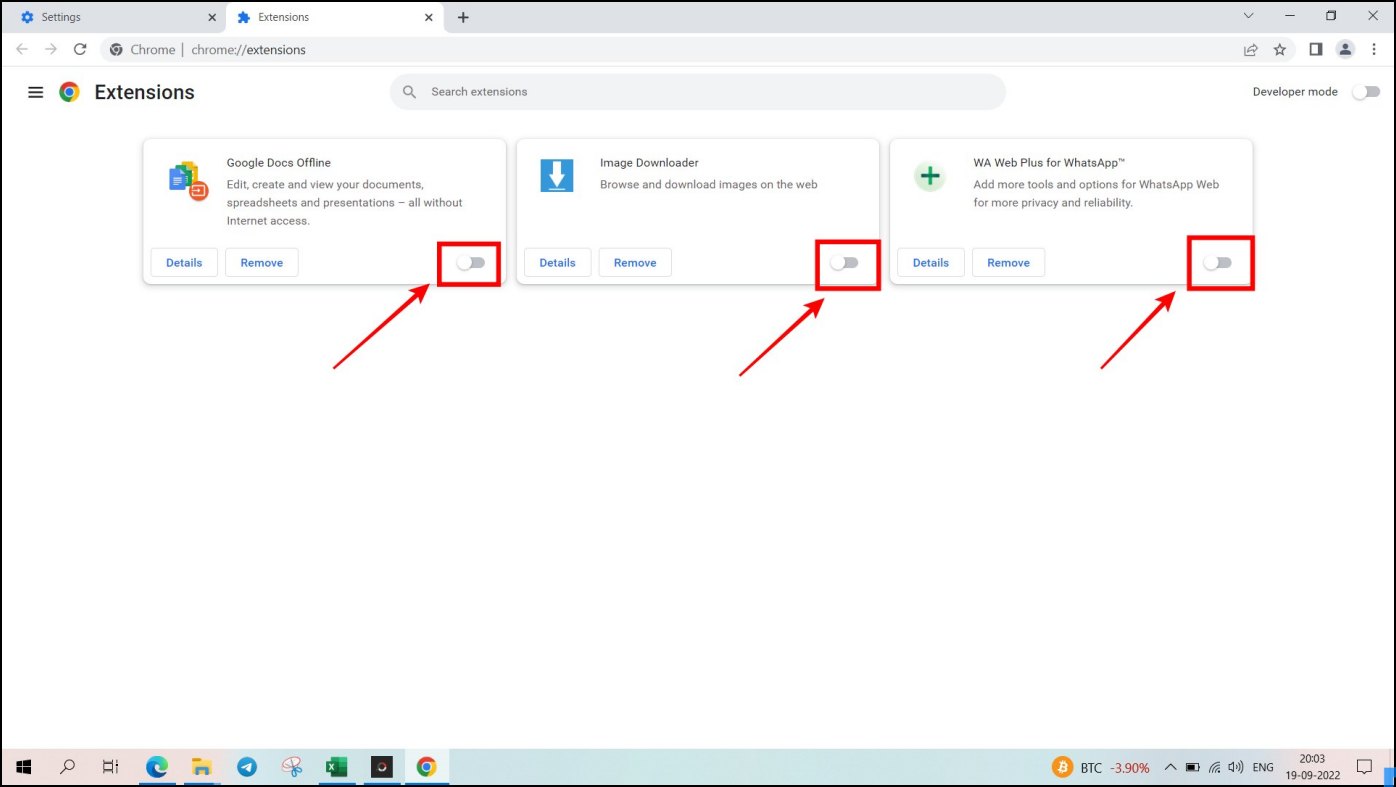
Task: Open the tab search dropdown chevron
Action: [1248, 16]
